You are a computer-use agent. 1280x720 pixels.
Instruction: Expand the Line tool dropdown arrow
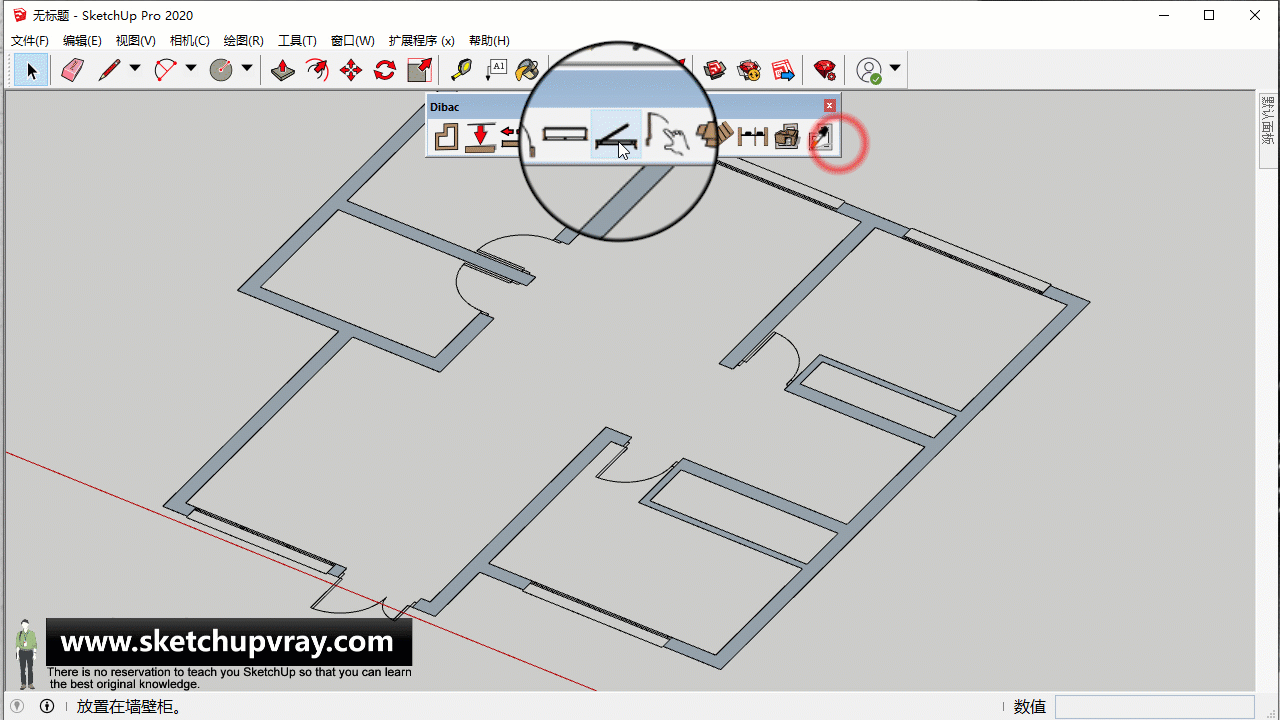[135, 69]
